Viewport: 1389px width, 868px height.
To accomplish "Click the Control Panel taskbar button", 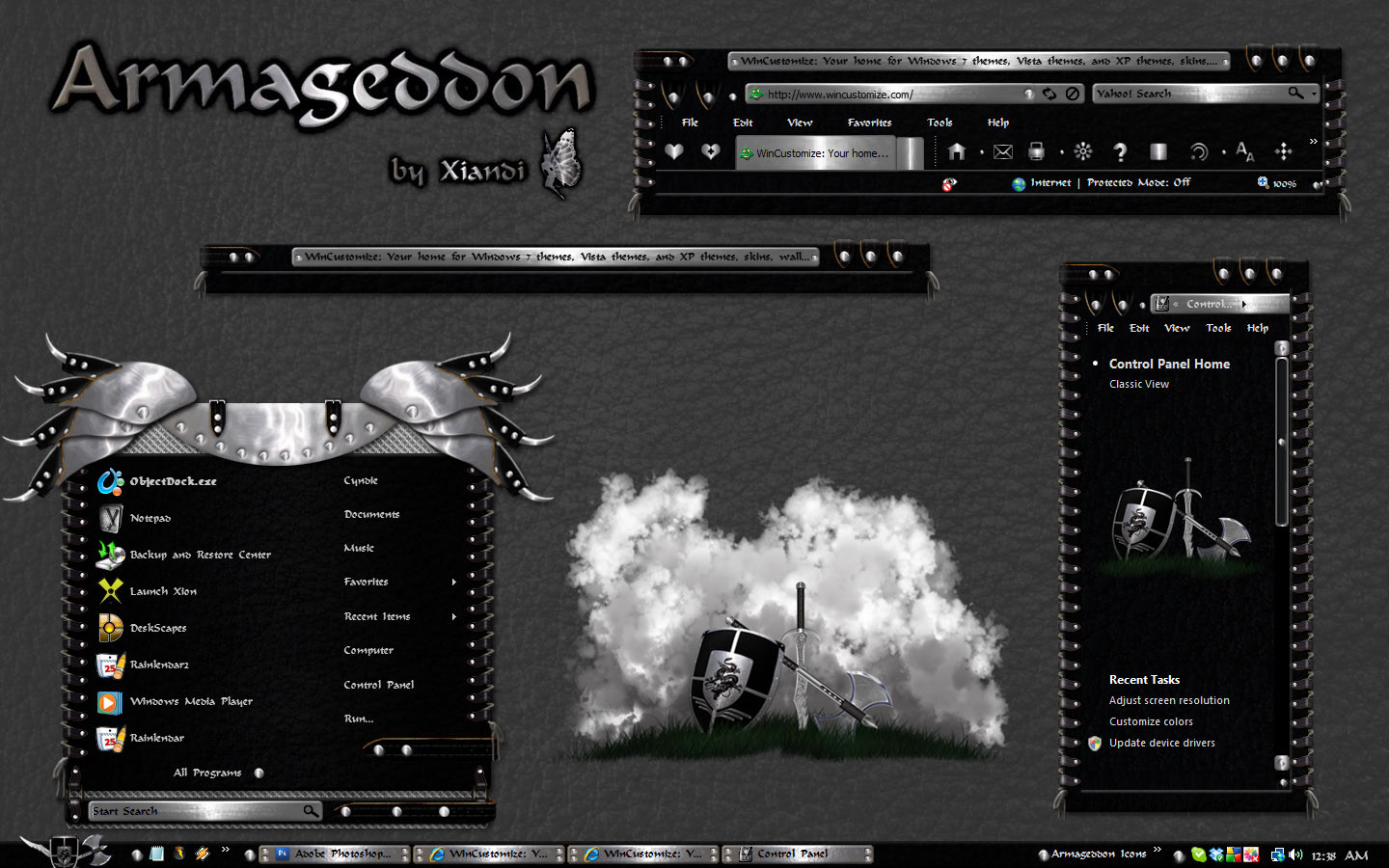I will pos(799,854).
